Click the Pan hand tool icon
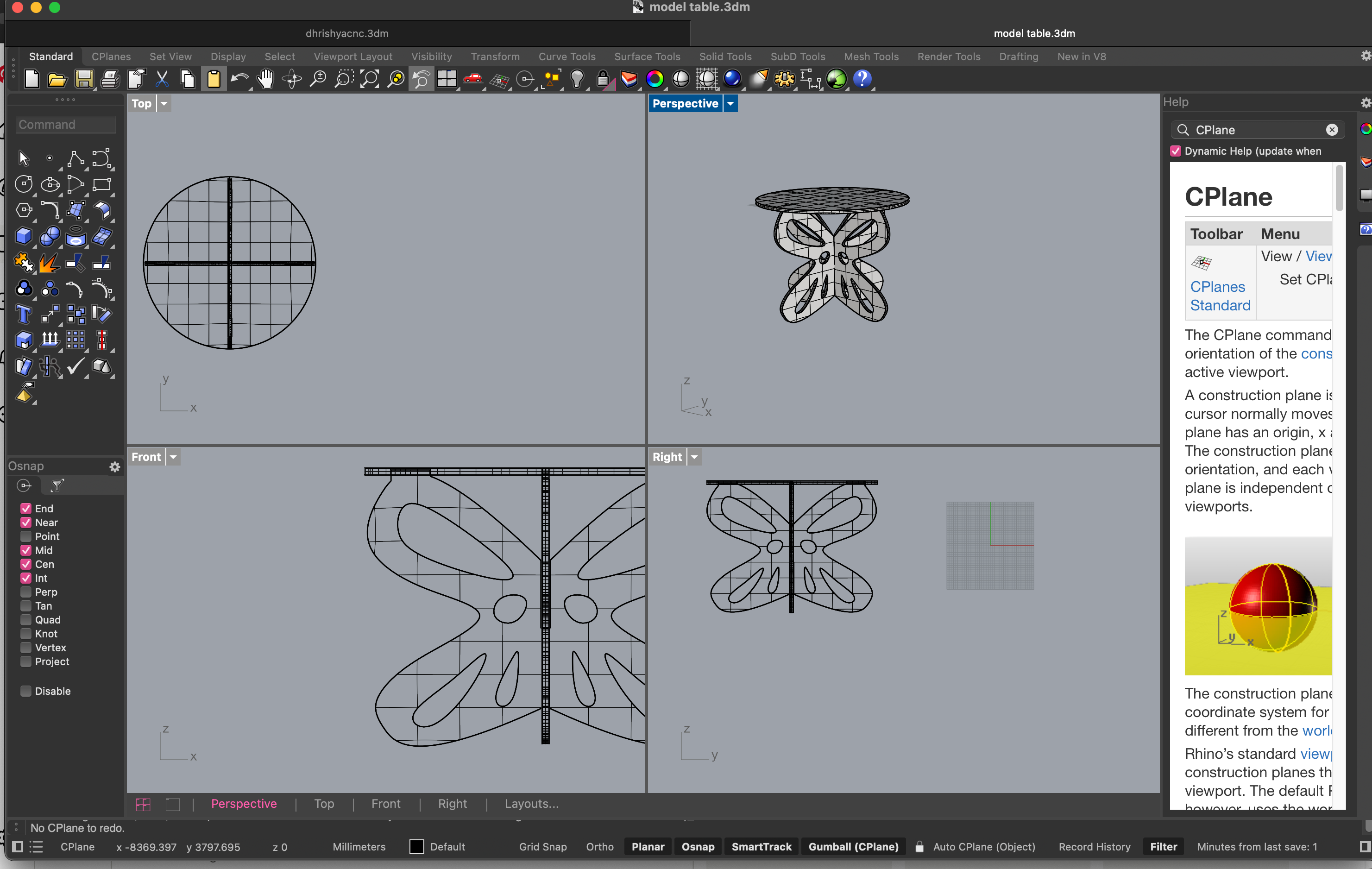1372x869 pixels. point(265,79)
